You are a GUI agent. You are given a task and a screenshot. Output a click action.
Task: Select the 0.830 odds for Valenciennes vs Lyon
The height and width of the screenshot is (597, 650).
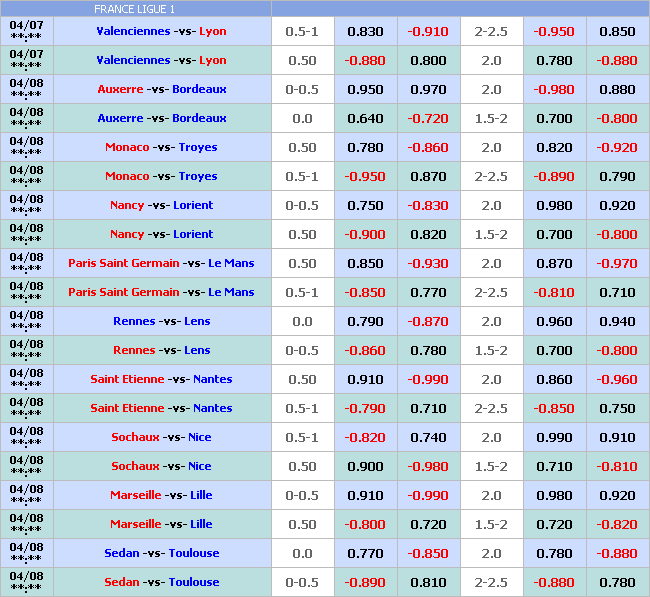(x=365, y=31)
